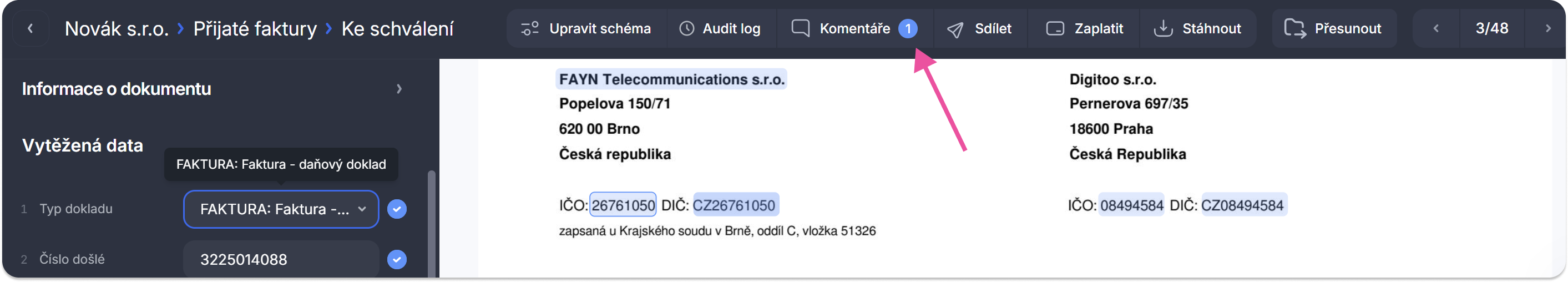Click the Přesunout folder icon

pos(1294,29)
